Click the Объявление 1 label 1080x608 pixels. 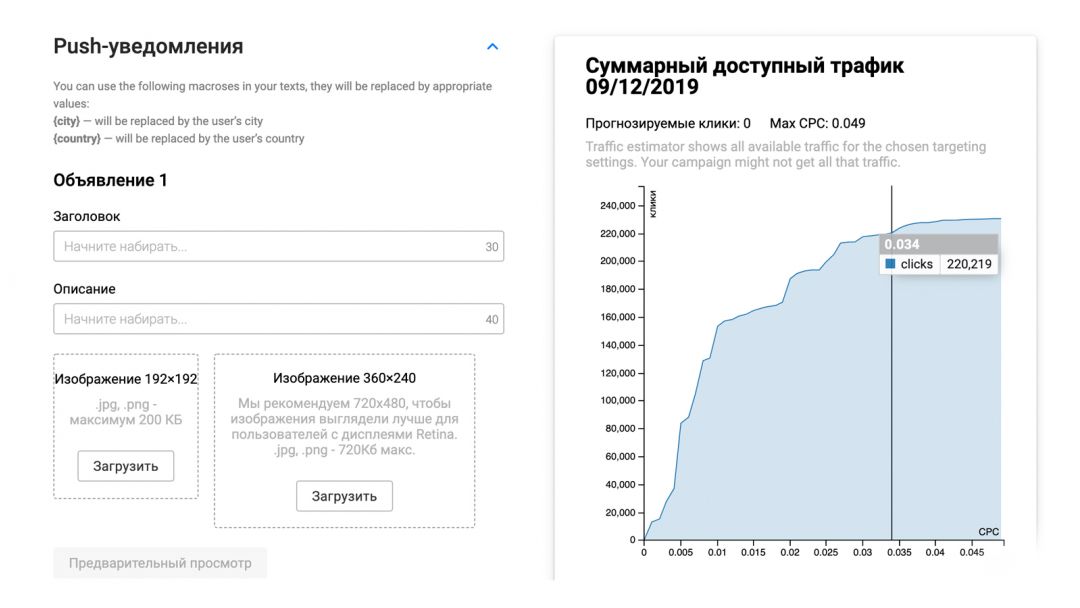[110, 181]
